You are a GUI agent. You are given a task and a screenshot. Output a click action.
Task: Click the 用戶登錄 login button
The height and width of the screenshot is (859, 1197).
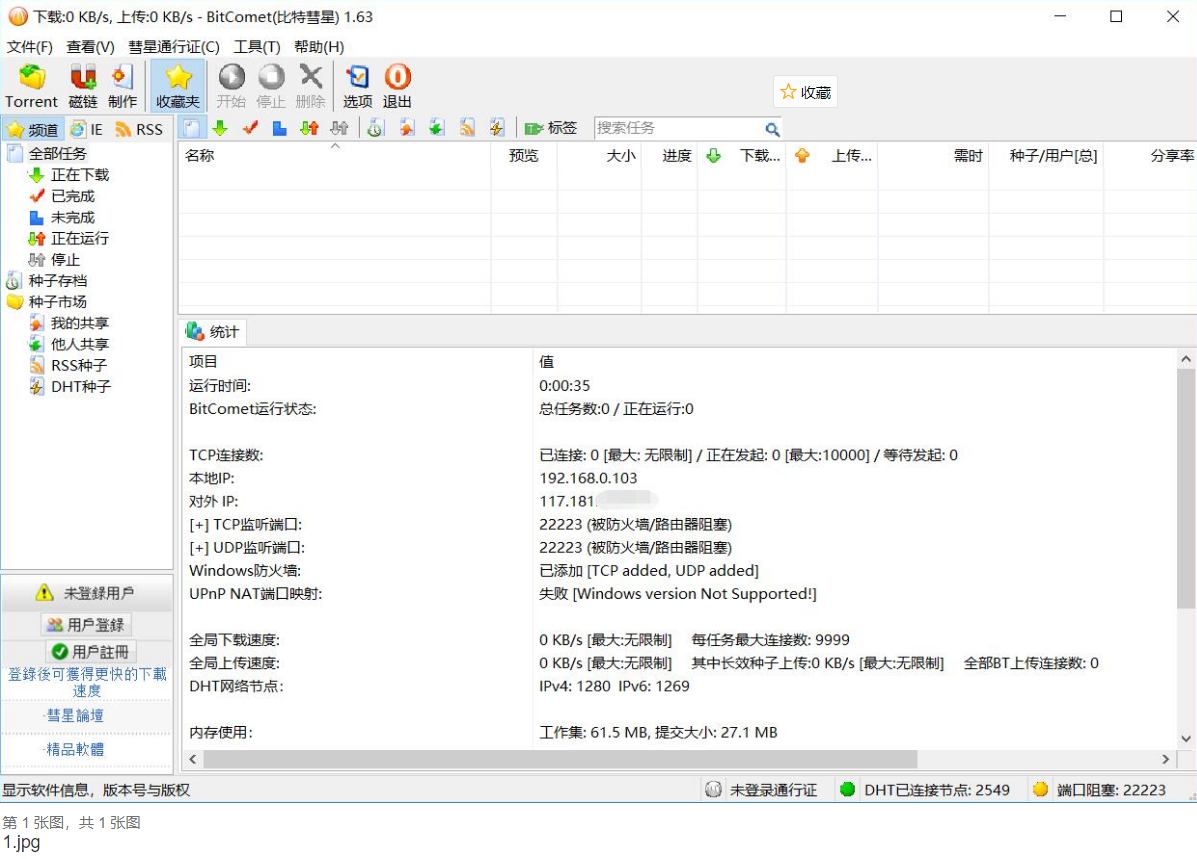click(86, 625)
